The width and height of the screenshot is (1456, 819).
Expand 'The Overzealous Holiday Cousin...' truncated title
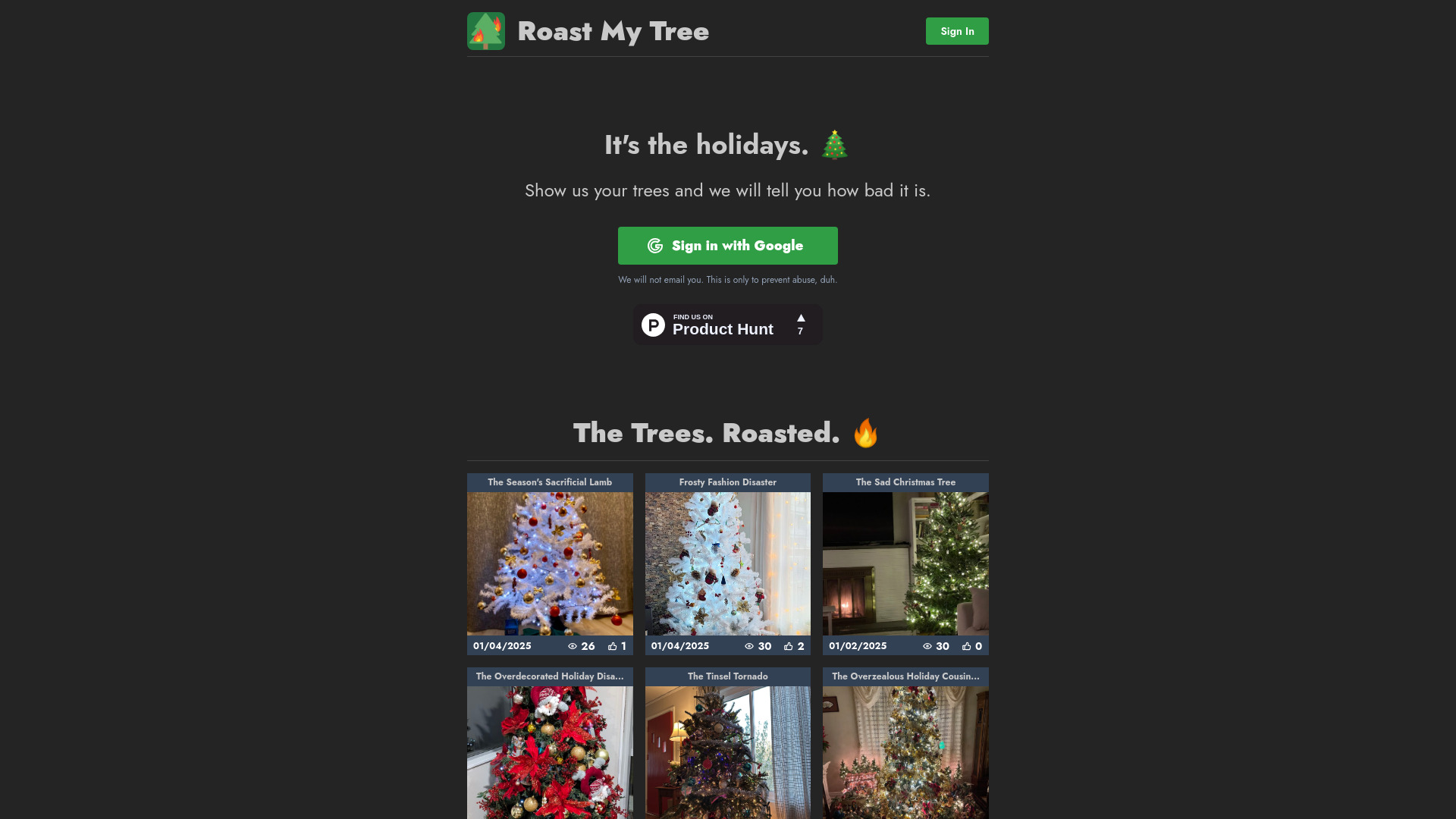[x=905, y=676]
